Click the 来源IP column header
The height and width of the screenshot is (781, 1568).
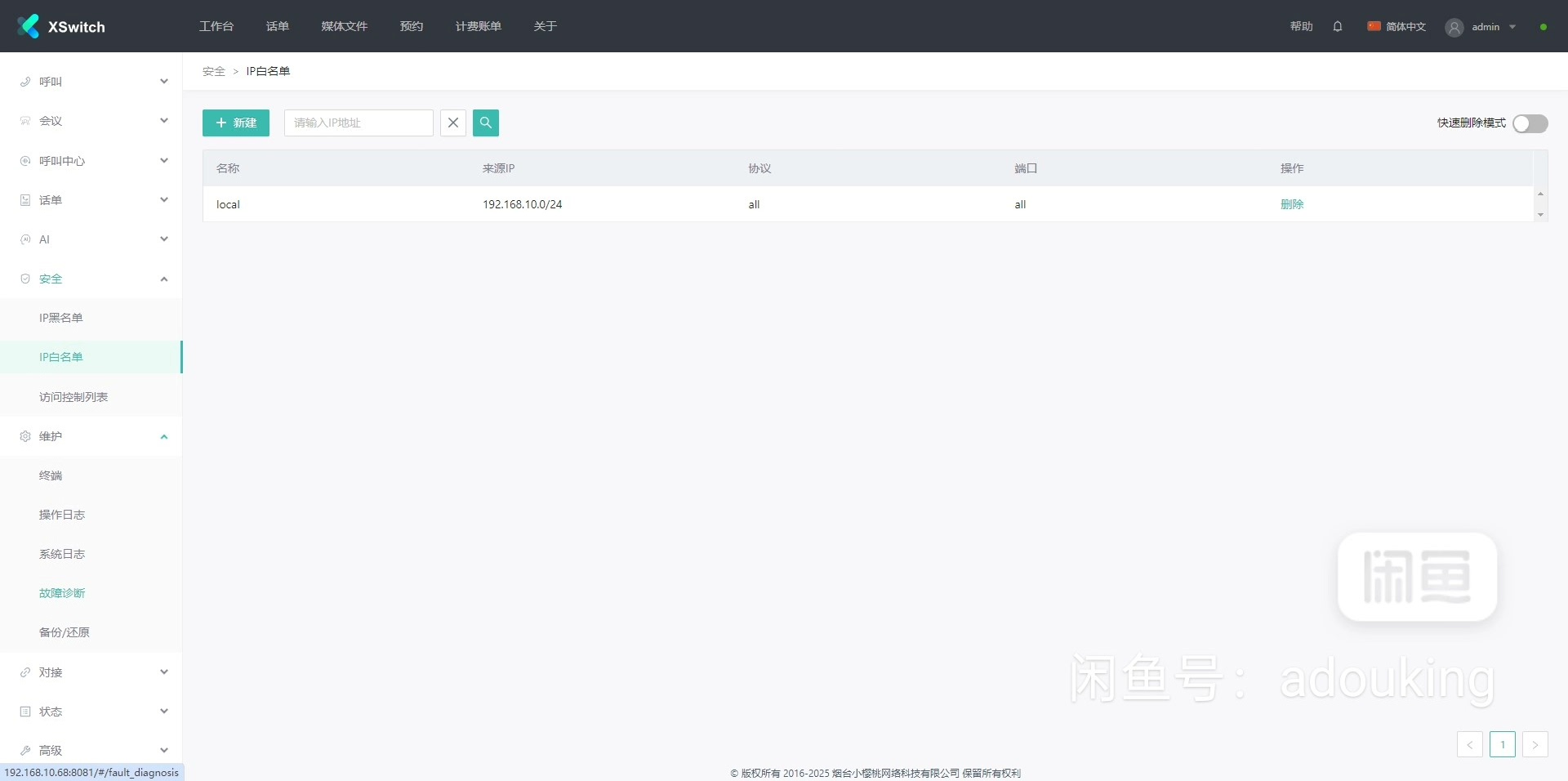pos(498,168)
